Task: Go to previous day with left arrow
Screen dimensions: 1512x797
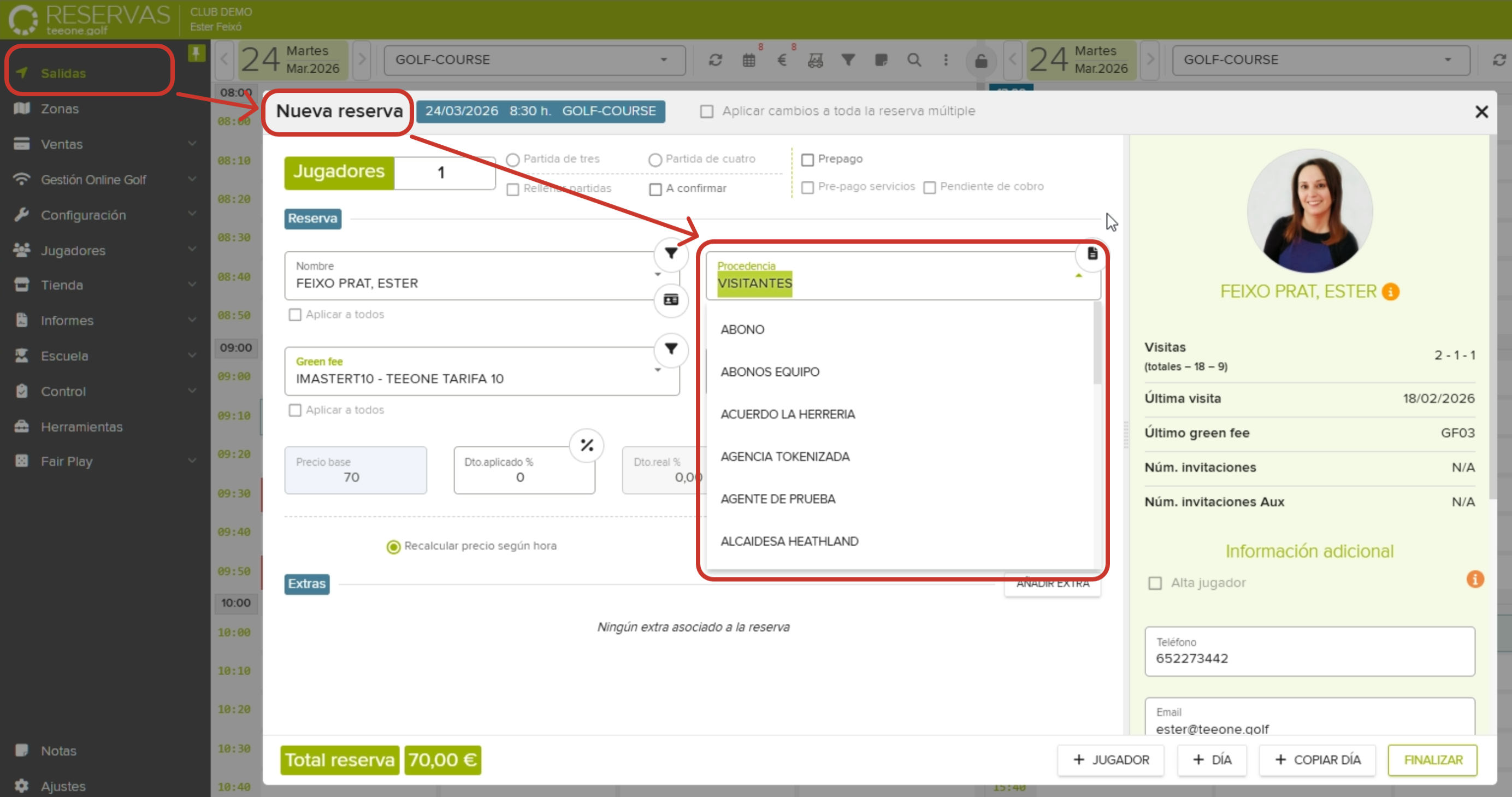Action: [x=224, y=60]
